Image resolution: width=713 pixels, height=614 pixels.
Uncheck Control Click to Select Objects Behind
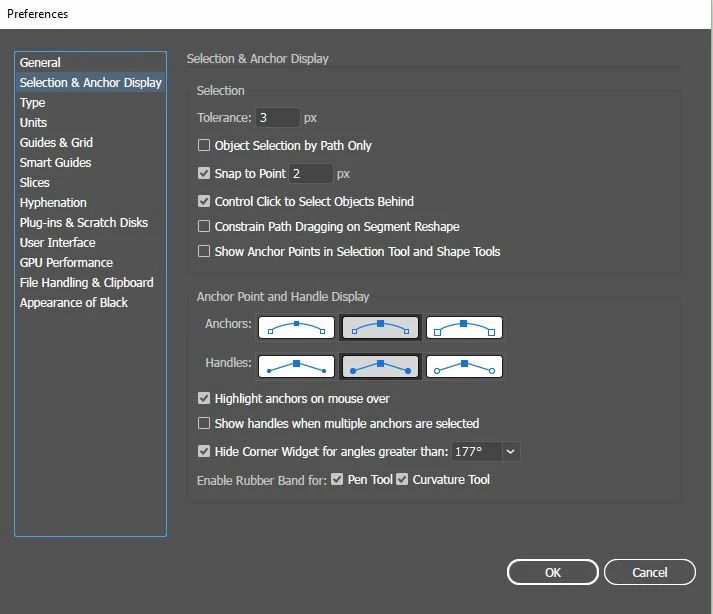tap(204, 201)
